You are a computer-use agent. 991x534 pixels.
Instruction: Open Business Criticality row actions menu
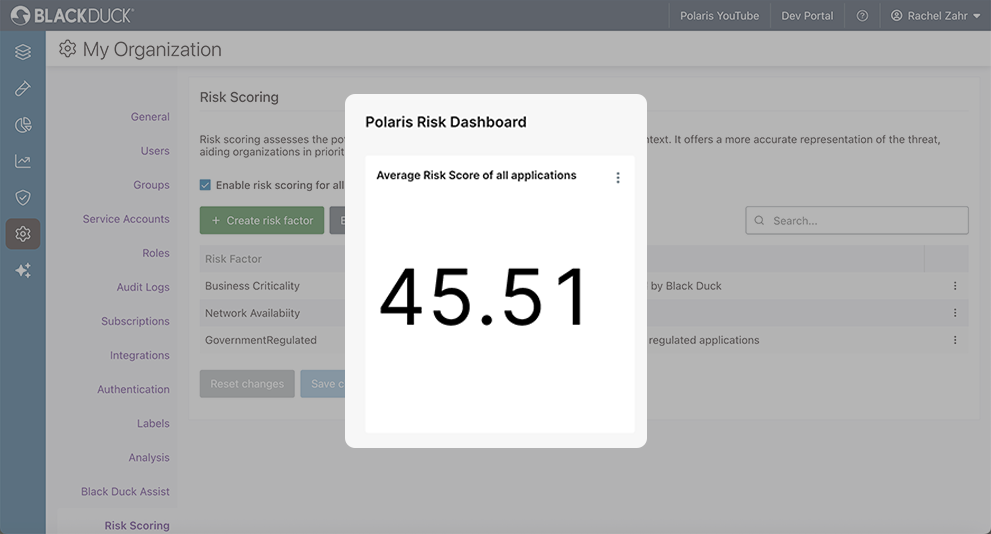click(955, 286)
